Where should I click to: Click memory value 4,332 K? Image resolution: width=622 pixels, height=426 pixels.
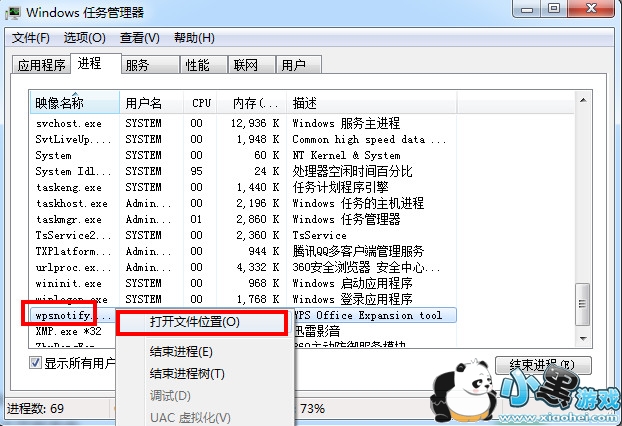tap(258, 267)
